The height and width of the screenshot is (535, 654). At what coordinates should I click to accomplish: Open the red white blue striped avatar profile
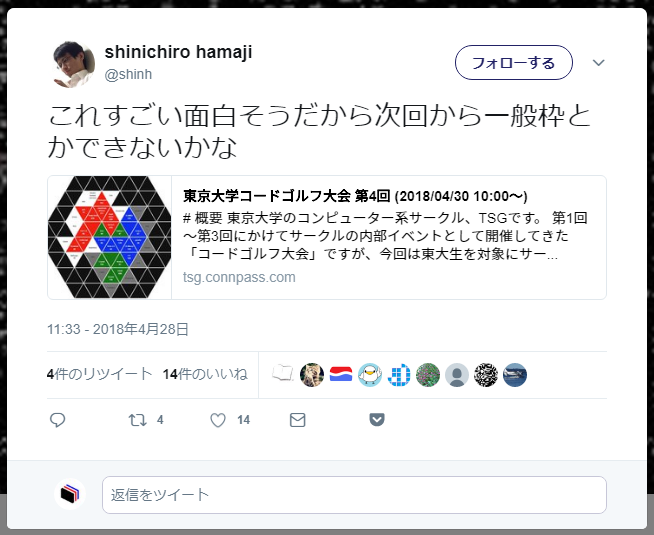(x=341, y=374)
